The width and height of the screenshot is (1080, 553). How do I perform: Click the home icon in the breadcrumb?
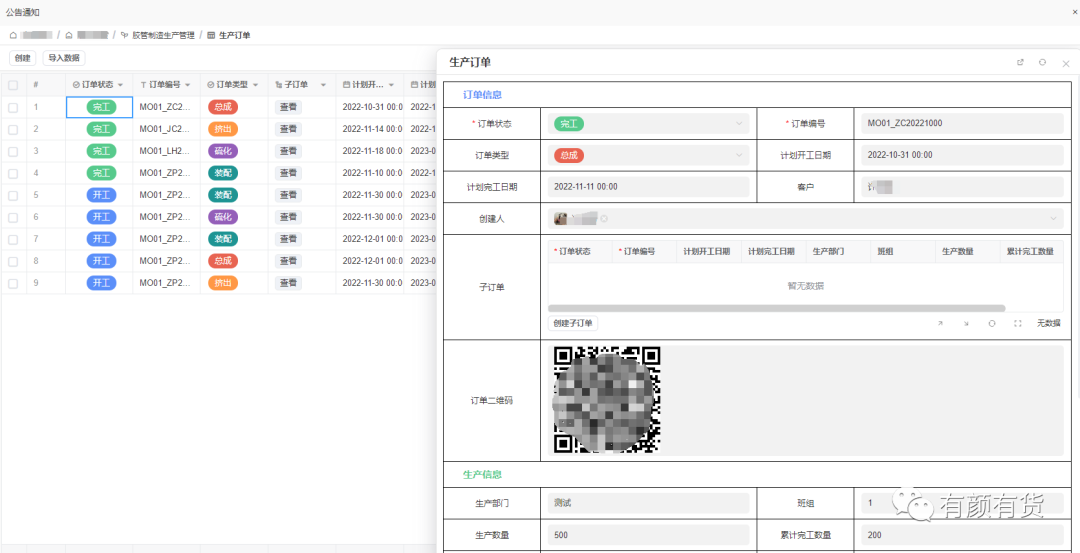click(x=13, y=35)
